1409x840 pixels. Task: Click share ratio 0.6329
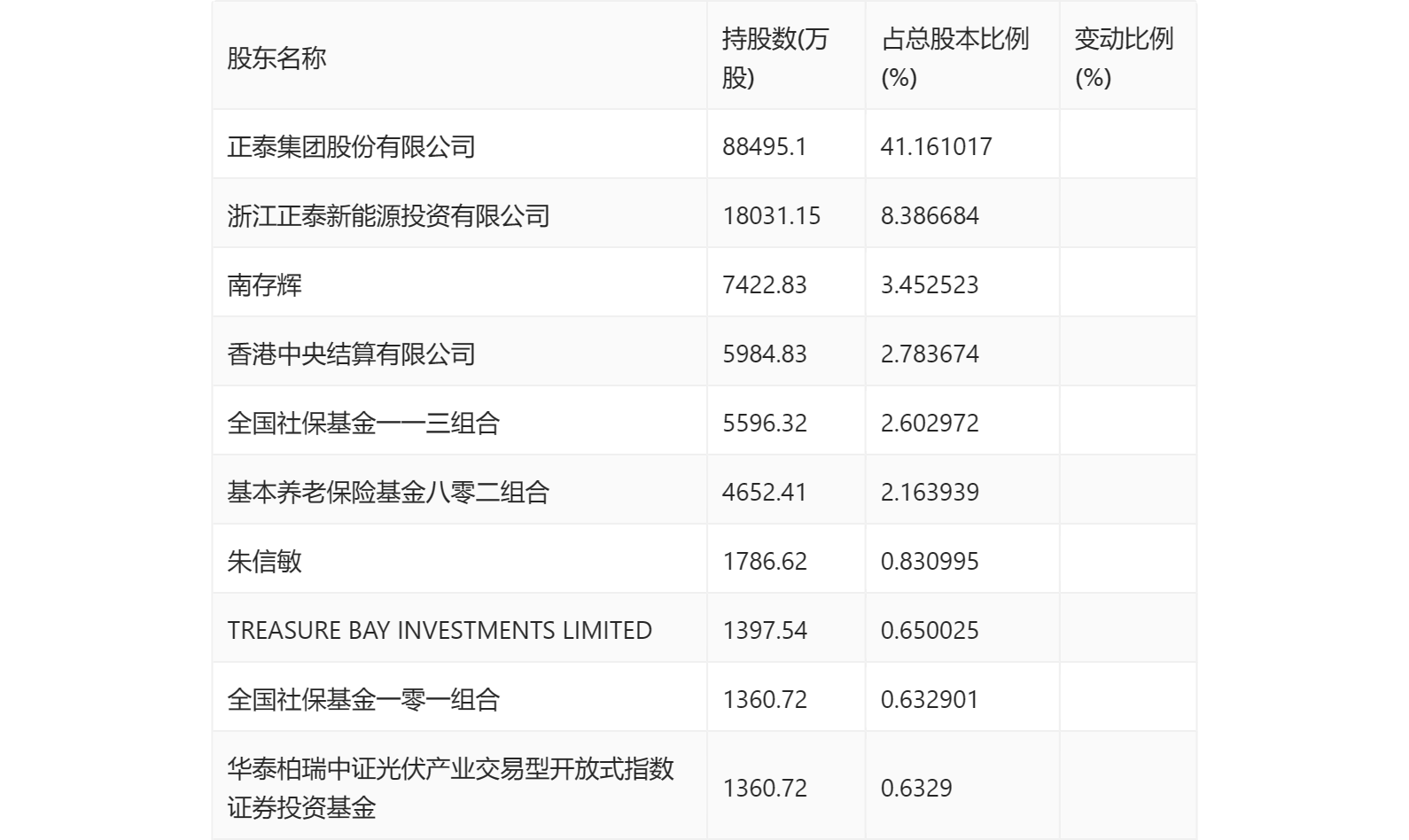point(916,788)
